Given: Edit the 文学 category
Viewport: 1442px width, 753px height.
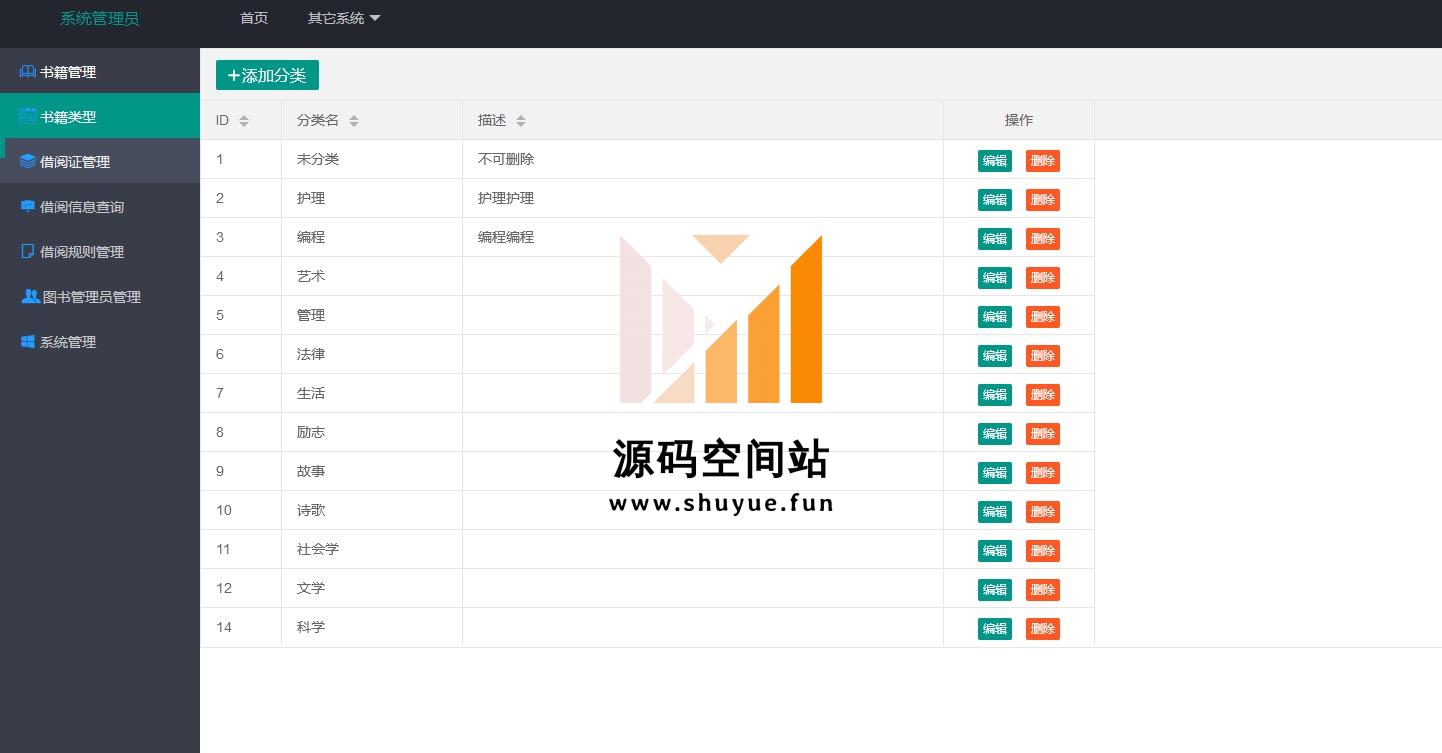Looking at the screenshot, I should point(994,590).
